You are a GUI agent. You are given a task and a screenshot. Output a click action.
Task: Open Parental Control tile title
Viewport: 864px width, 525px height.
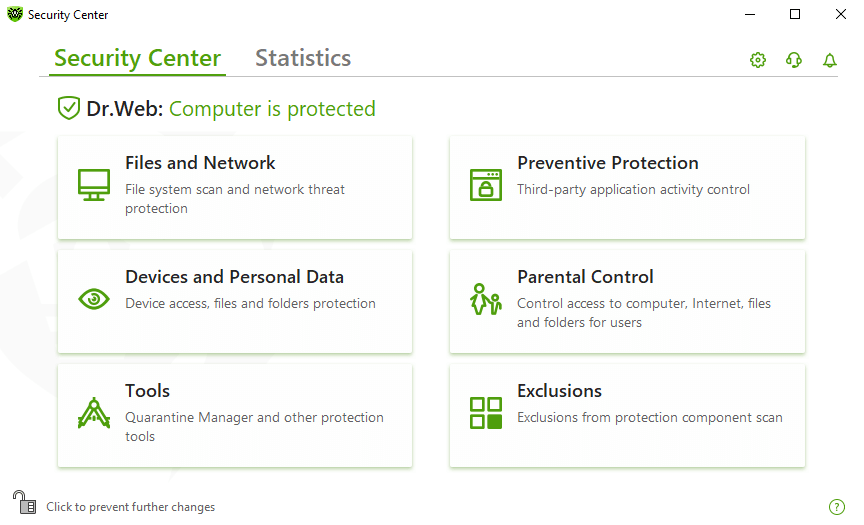585,277
